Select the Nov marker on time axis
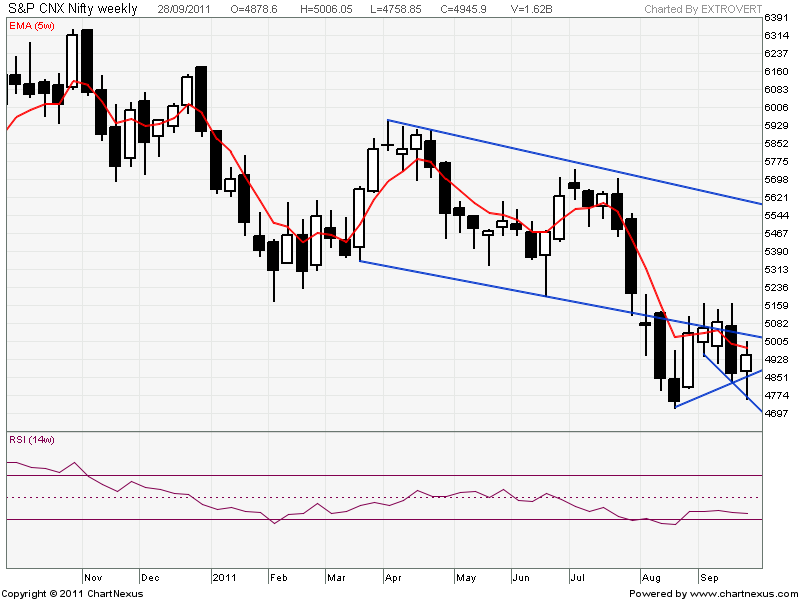800x600 pixels. pos(94,578)
